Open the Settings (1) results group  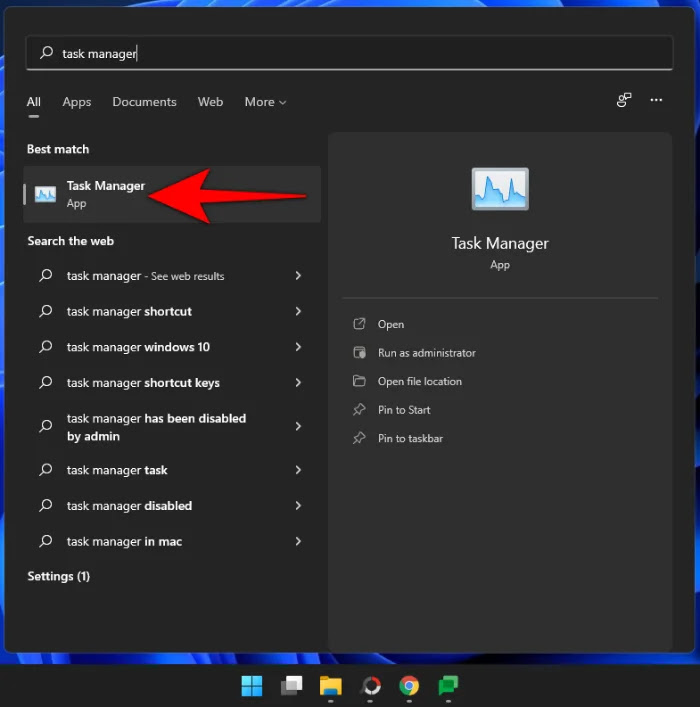pyautogui.click(x=59, y=576)
